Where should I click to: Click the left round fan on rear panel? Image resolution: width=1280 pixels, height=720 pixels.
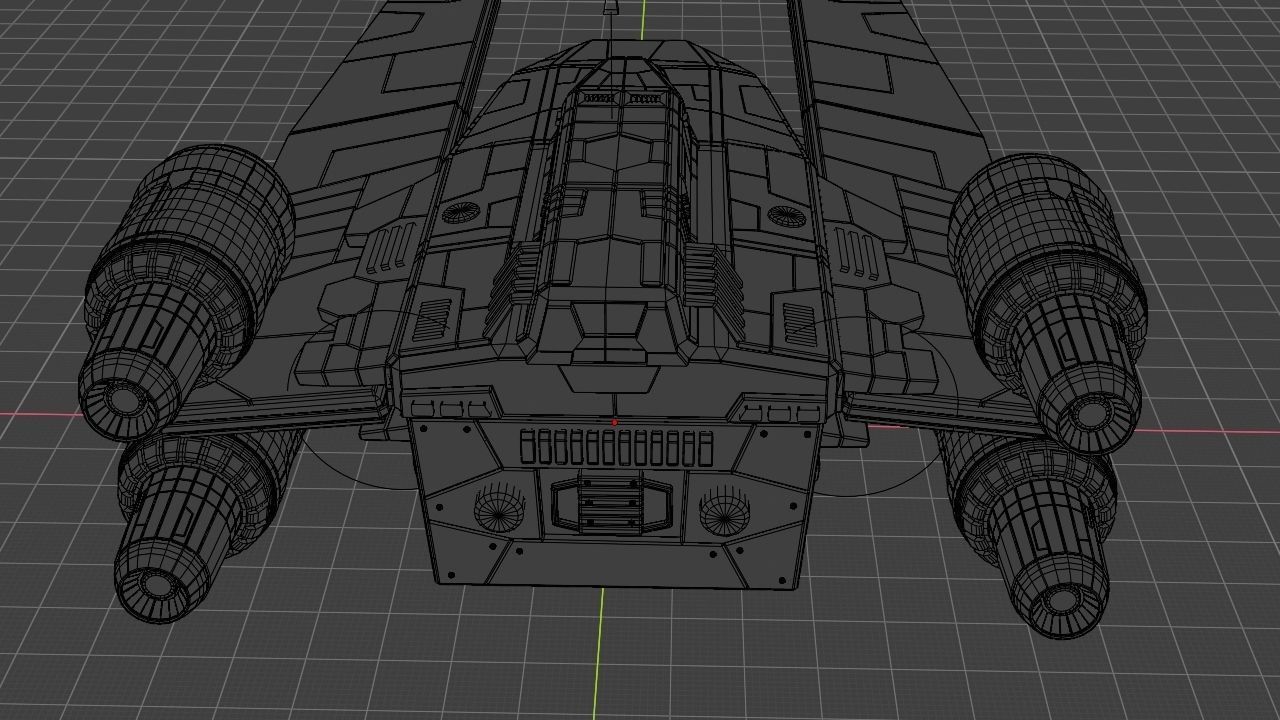coord(499,508)
